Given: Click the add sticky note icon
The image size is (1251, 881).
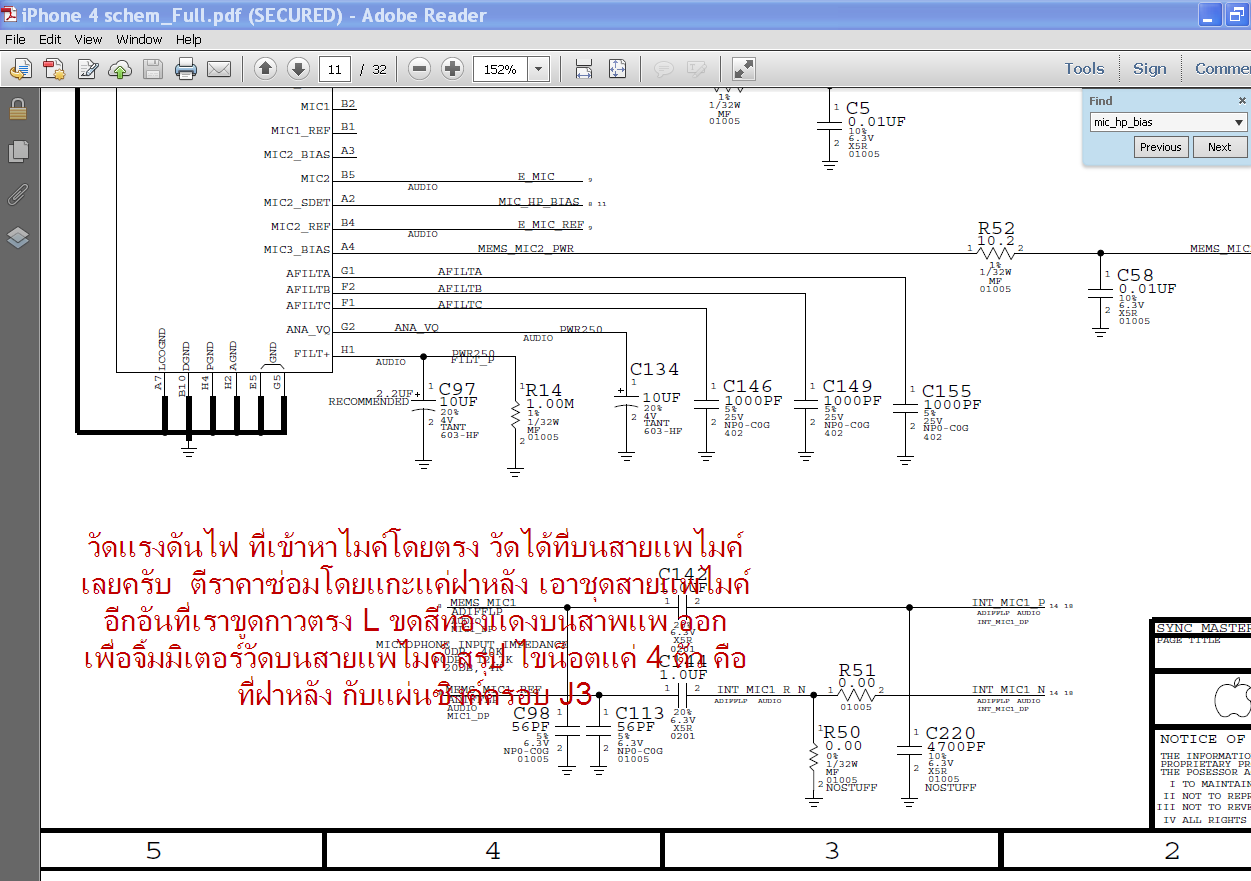Looking at the screenshot, I should [x=663, y=69].
